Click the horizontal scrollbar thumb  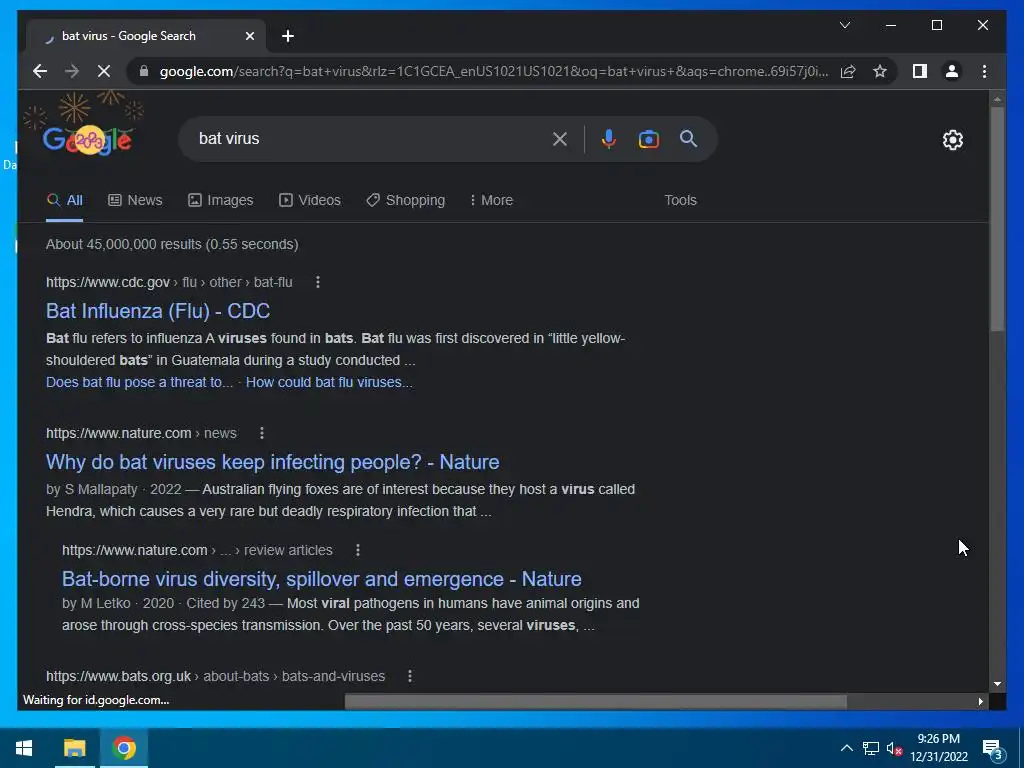pyautogui.click(x=596, y=701)
